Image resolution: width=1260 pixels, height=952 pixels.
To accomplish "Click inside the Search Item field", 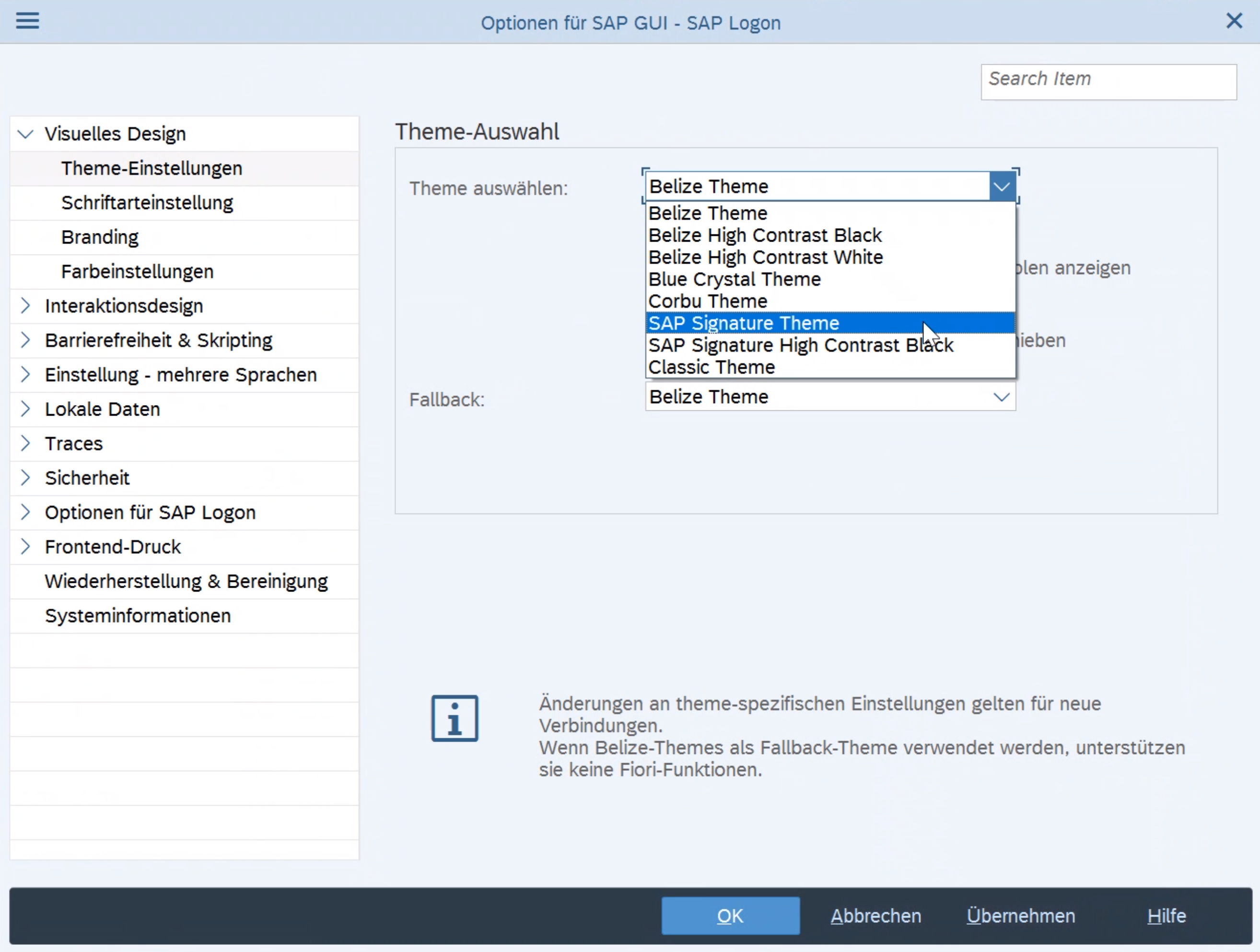I will click(x=1108, y=81).
